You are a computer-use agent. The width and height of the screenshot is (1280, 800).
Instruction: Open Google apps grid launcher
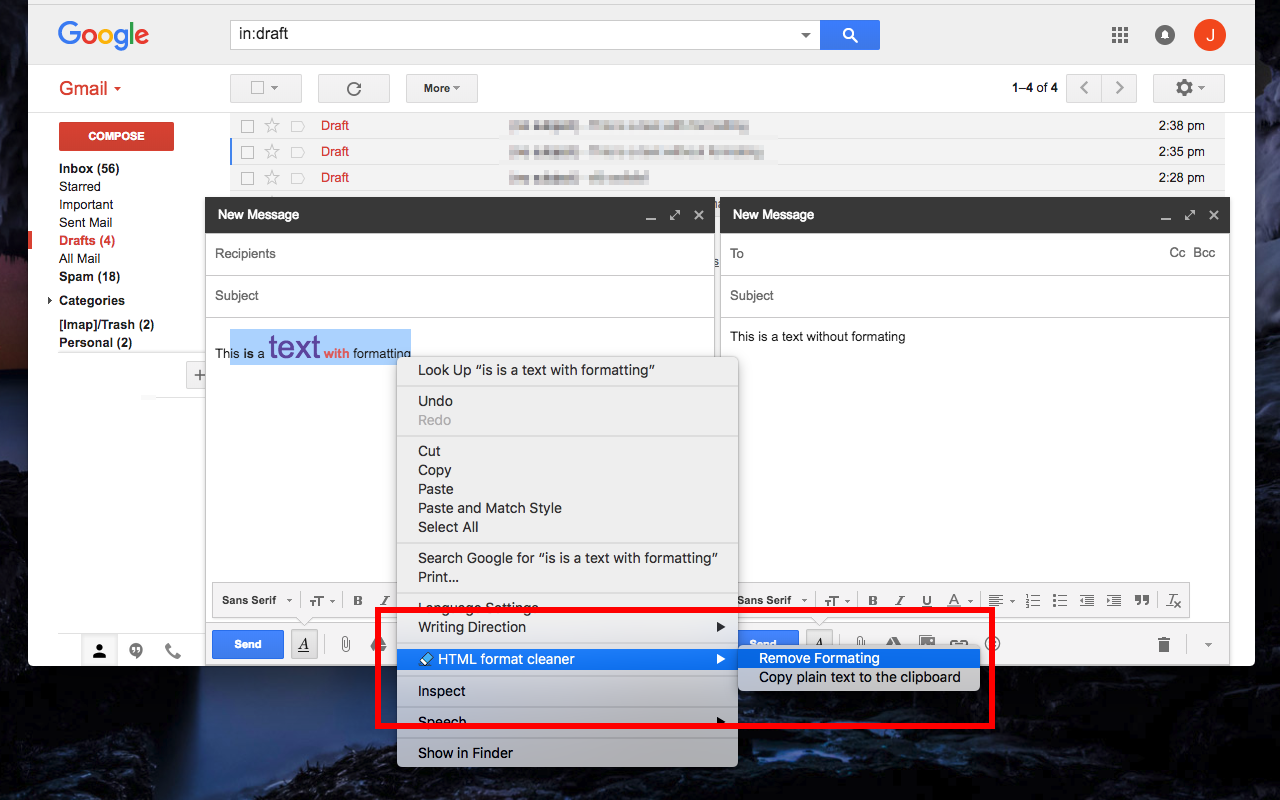1120,34
